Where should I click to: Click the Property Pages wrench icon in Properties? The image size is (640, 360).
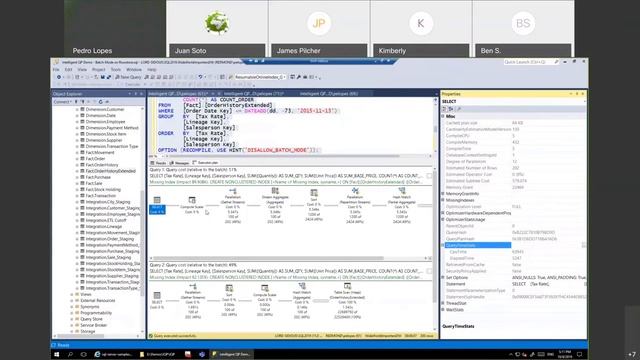pos(459,109)
